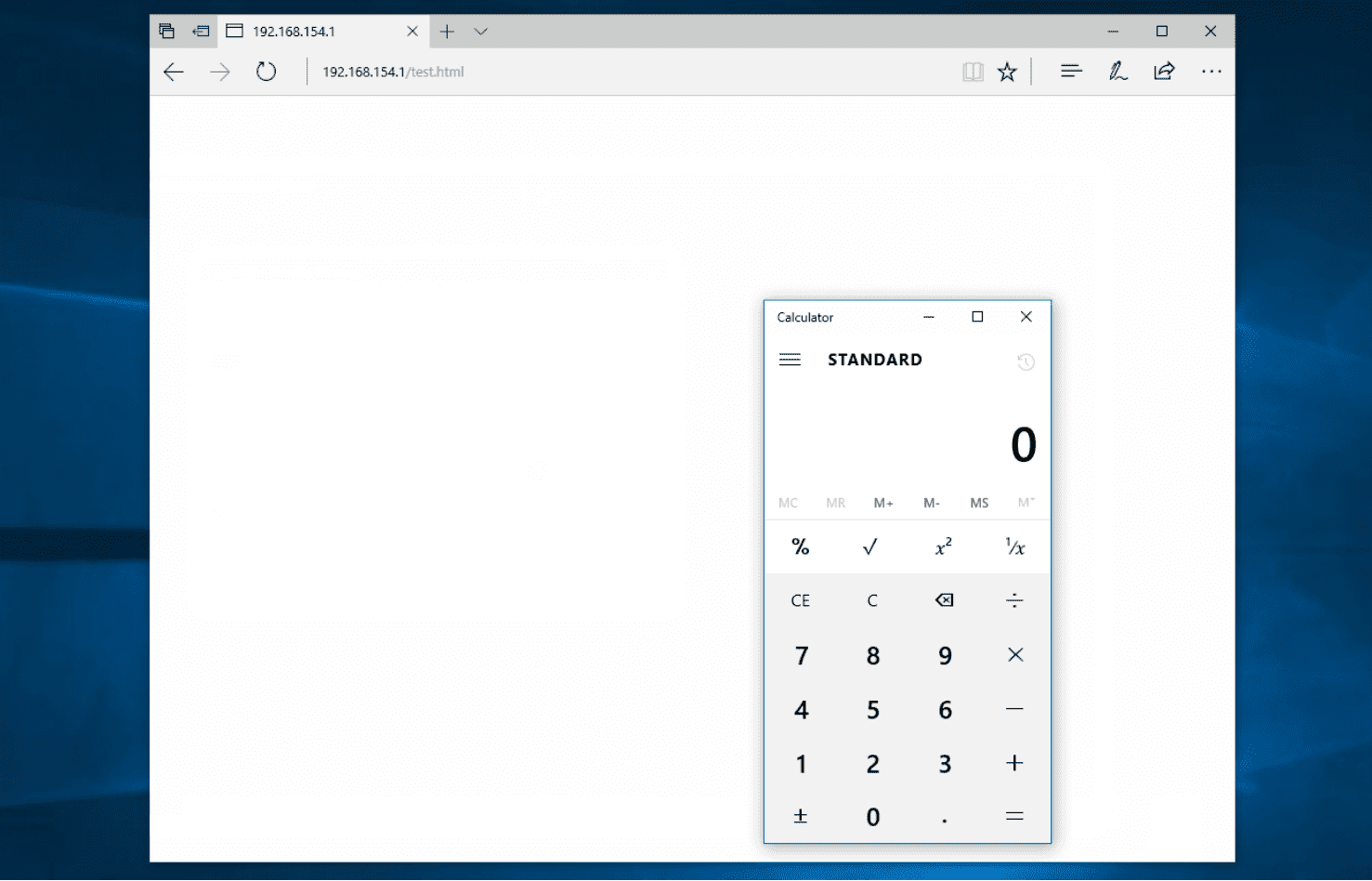1372x881 pixels.
Task: Click the minus operator key
Action: tap(1014, 709)
